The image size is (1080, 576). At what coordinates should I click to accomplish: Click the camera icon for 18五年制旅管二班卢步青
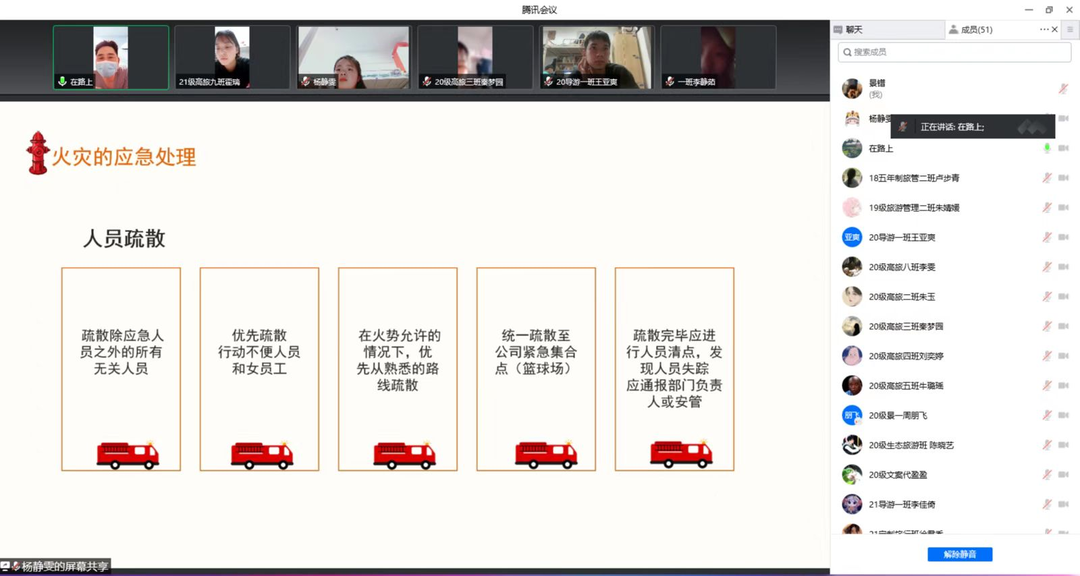click(x=1063, y=178)
